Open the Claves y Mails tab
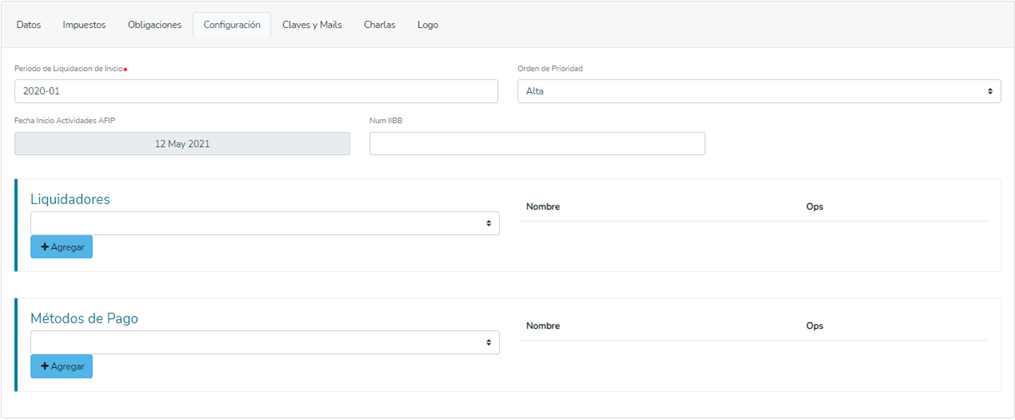 tap(312, 25)
